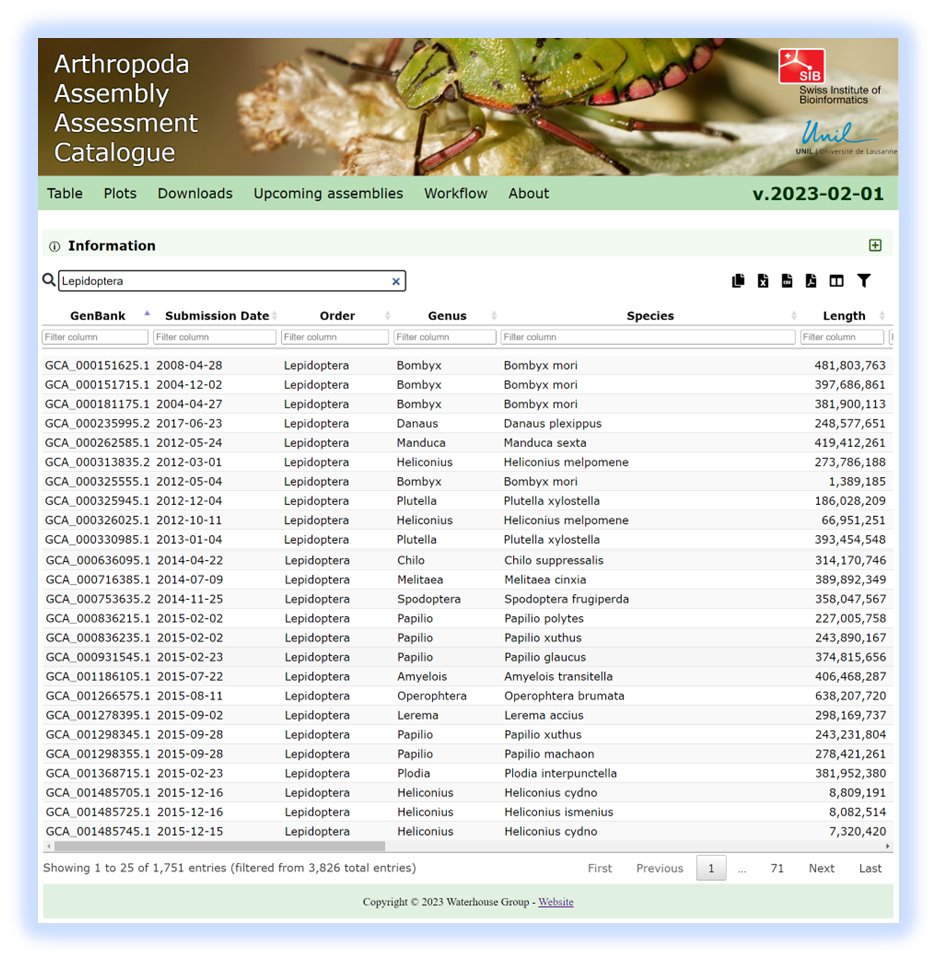Screen dimensions: 937x961
Task: Open the Waterhouse Group Website link
Action: 556,902
